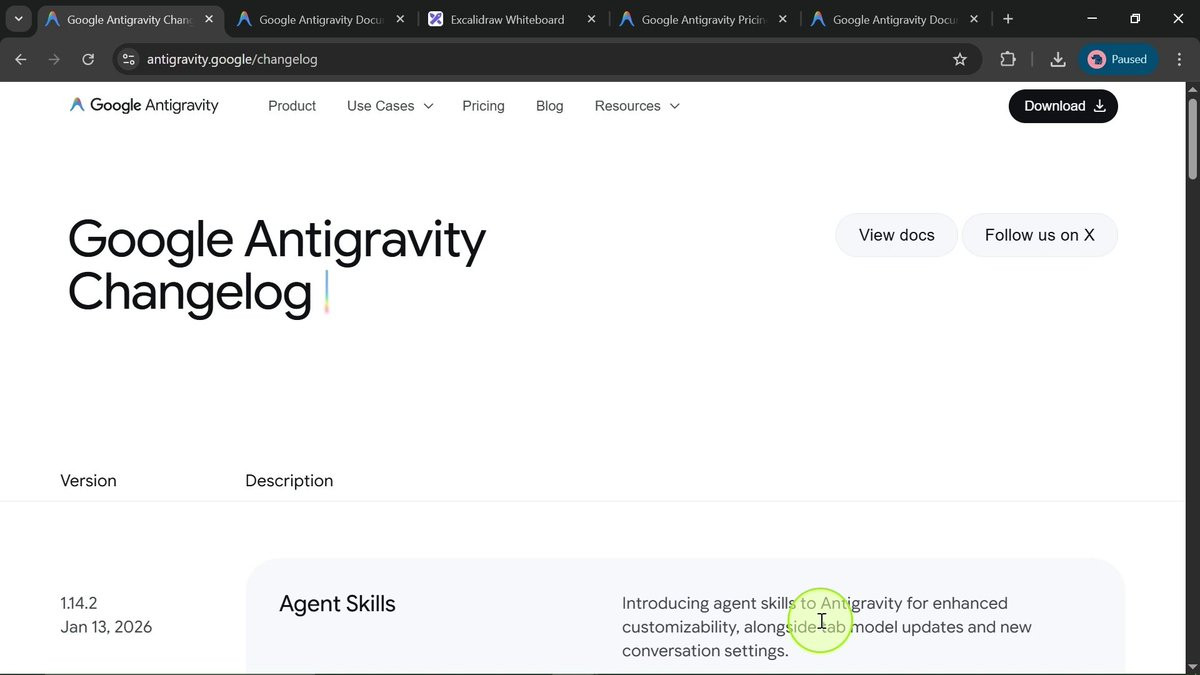The height and width of the screenshot is (675, 1200).
Task: Close the Google Antigravity Pricing tab
Action: coord(782,19)
